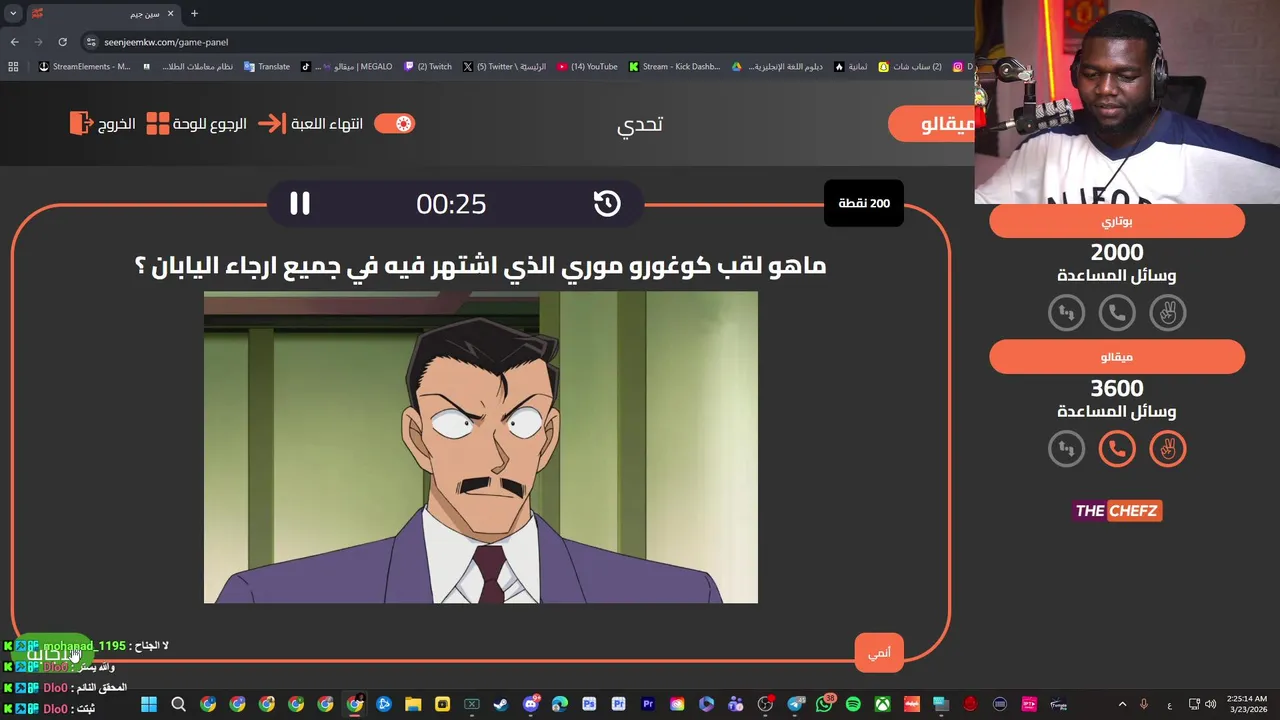Click the microphone icon in system tray
The width and height of the screenshot is (1280, 720).
(x=1144, y=704)
